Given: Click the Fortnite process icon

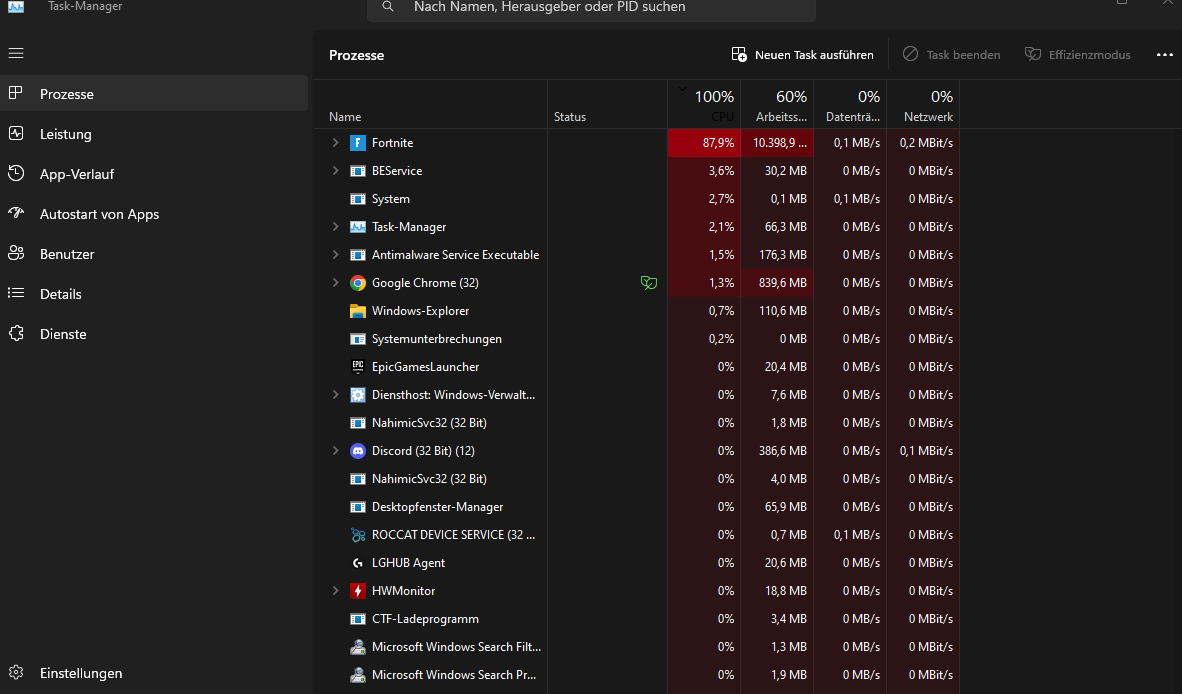Looking at the screenshot, I should (358, 142).
